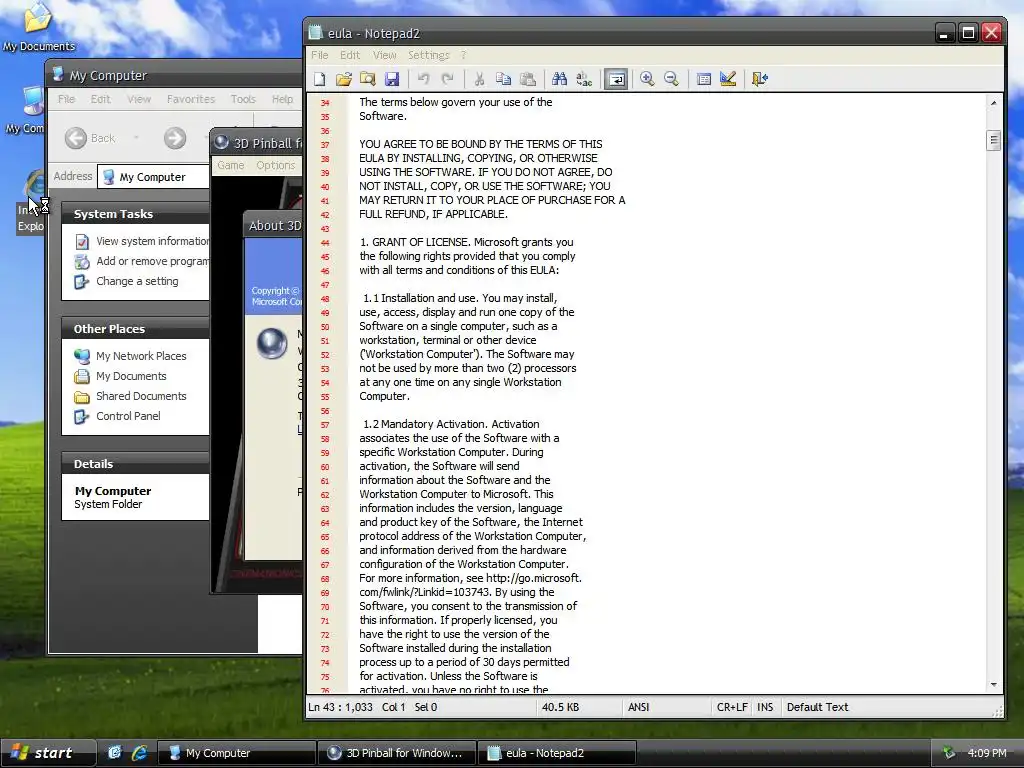Toggle the Word Wrap toolbar button
Viewport: 1024px width, 768px height.
(616, 79)
